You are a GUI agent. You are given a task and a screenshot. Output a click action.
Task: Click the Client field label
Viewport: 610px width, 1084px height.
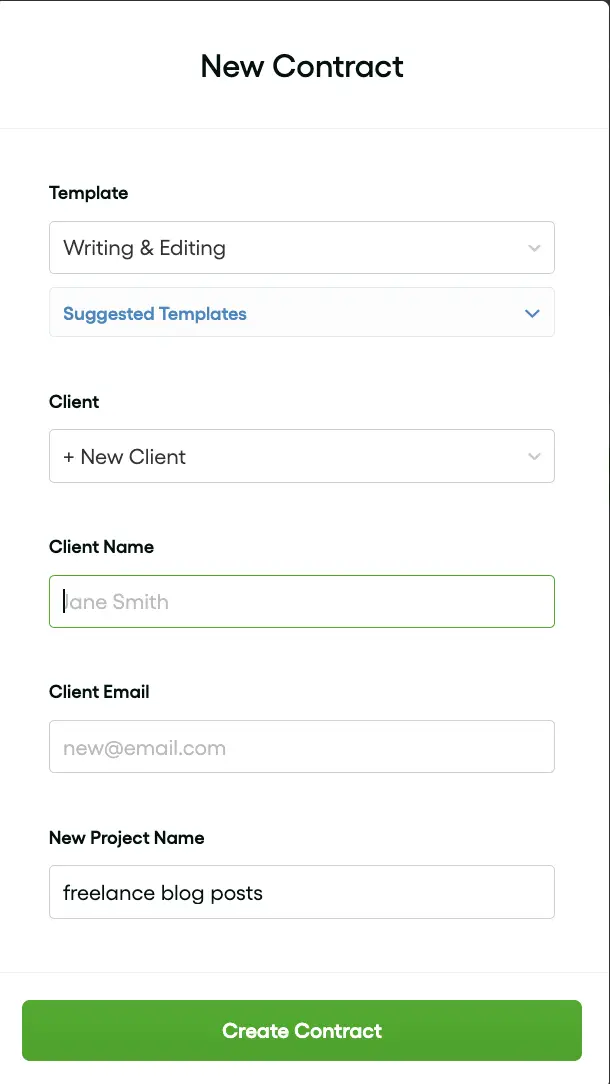coord(74,402)
